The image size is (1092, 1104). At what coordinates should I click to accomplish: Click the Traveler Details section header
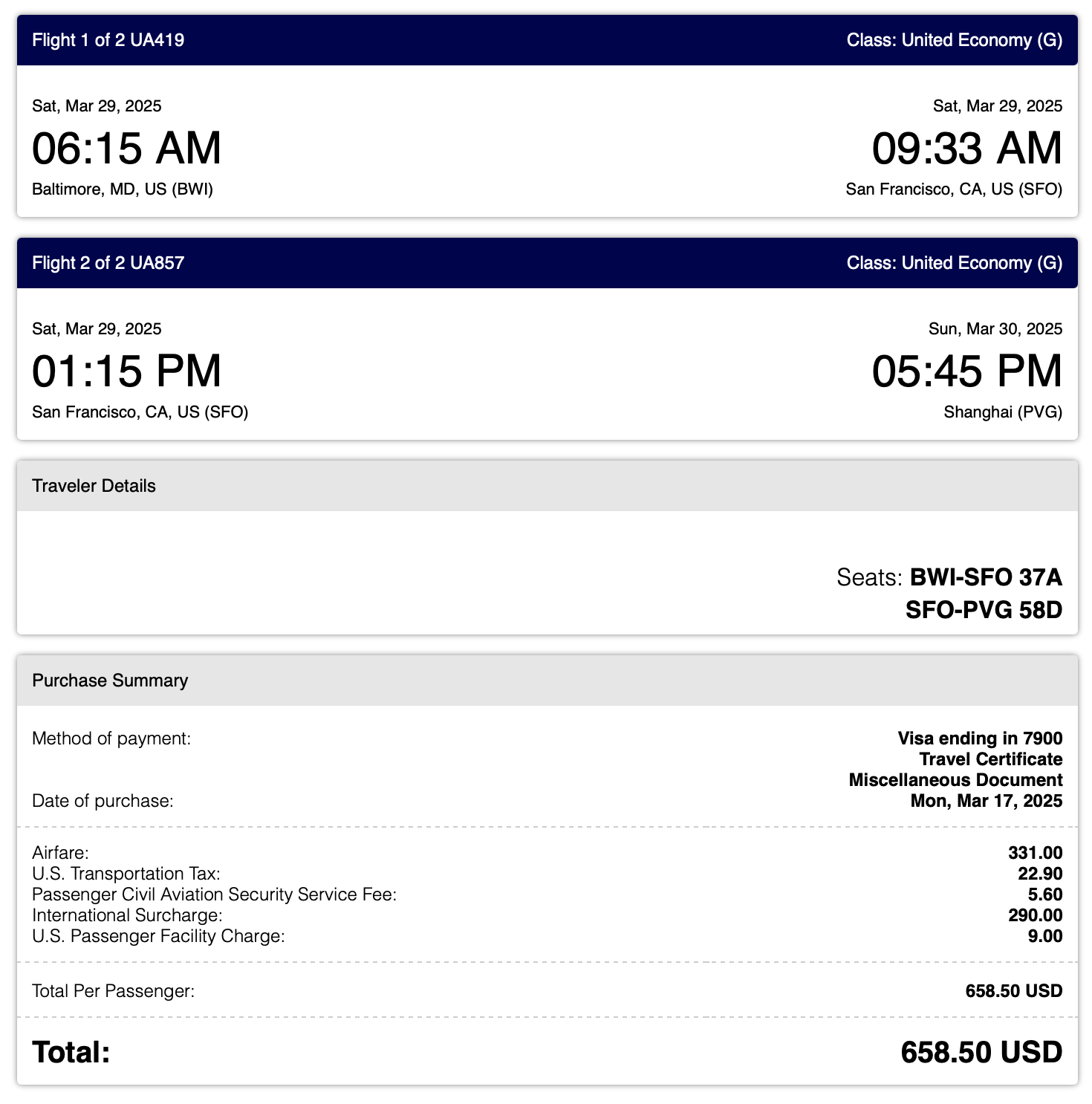[x=94, y=486]
